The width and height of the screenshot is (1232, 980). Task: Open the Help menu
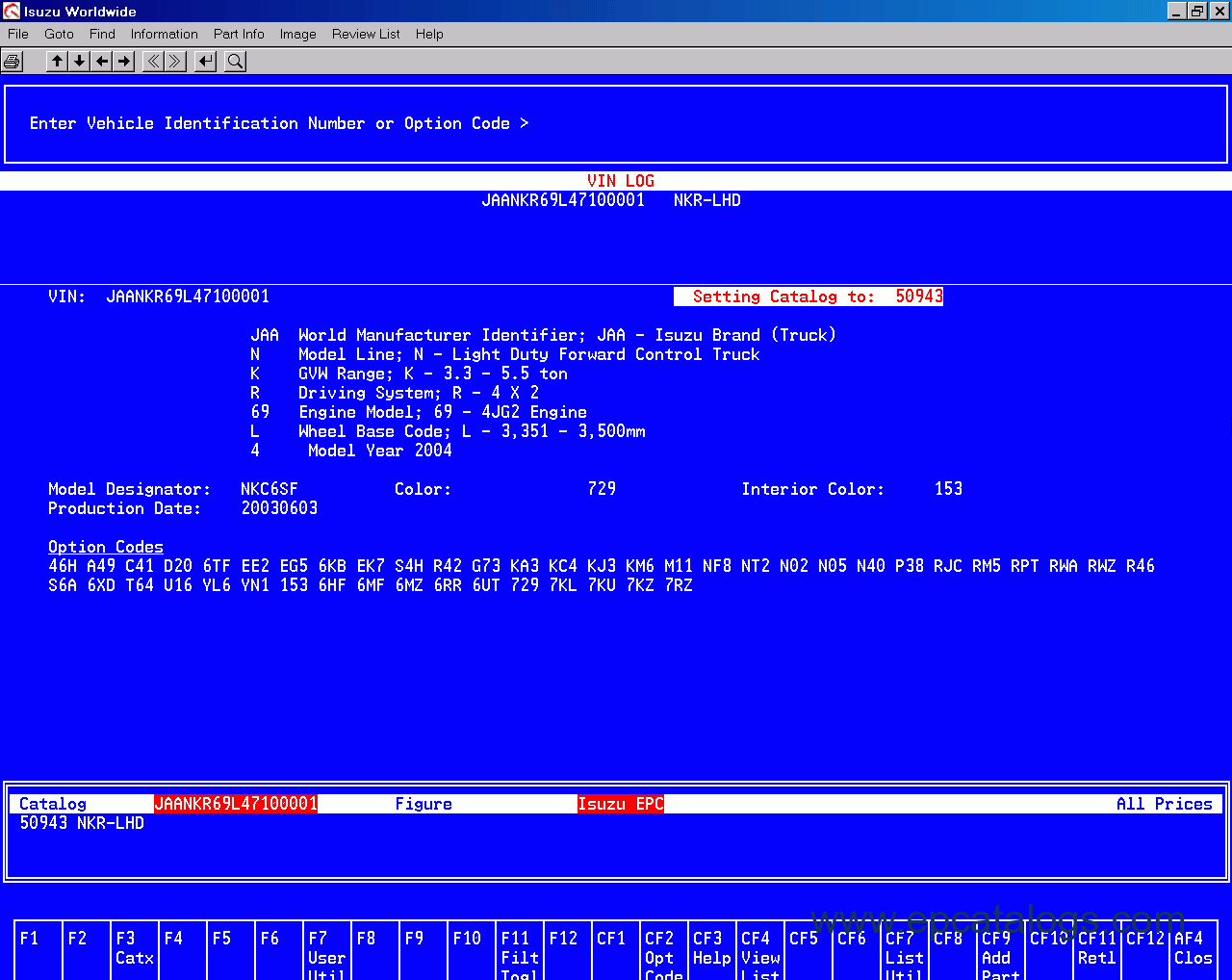click(429, 34)
